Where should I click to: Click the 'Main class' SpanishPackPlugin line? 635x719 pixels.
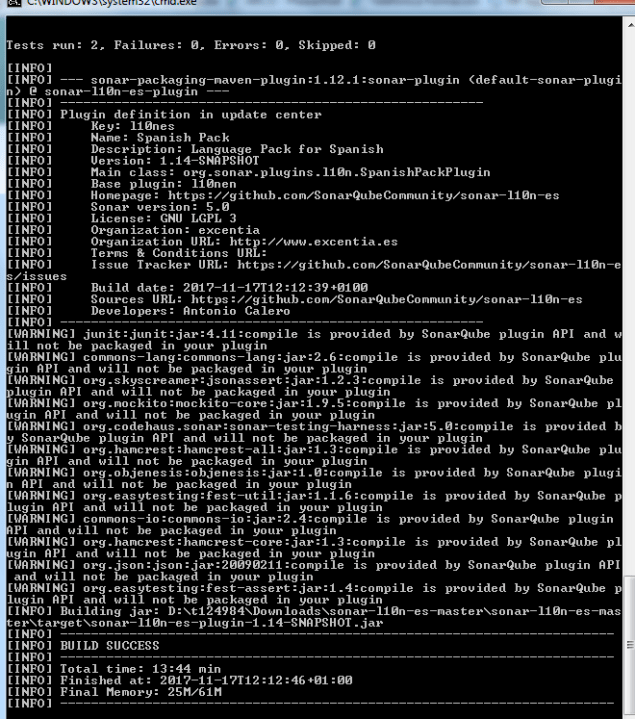[x=290, y=172]
